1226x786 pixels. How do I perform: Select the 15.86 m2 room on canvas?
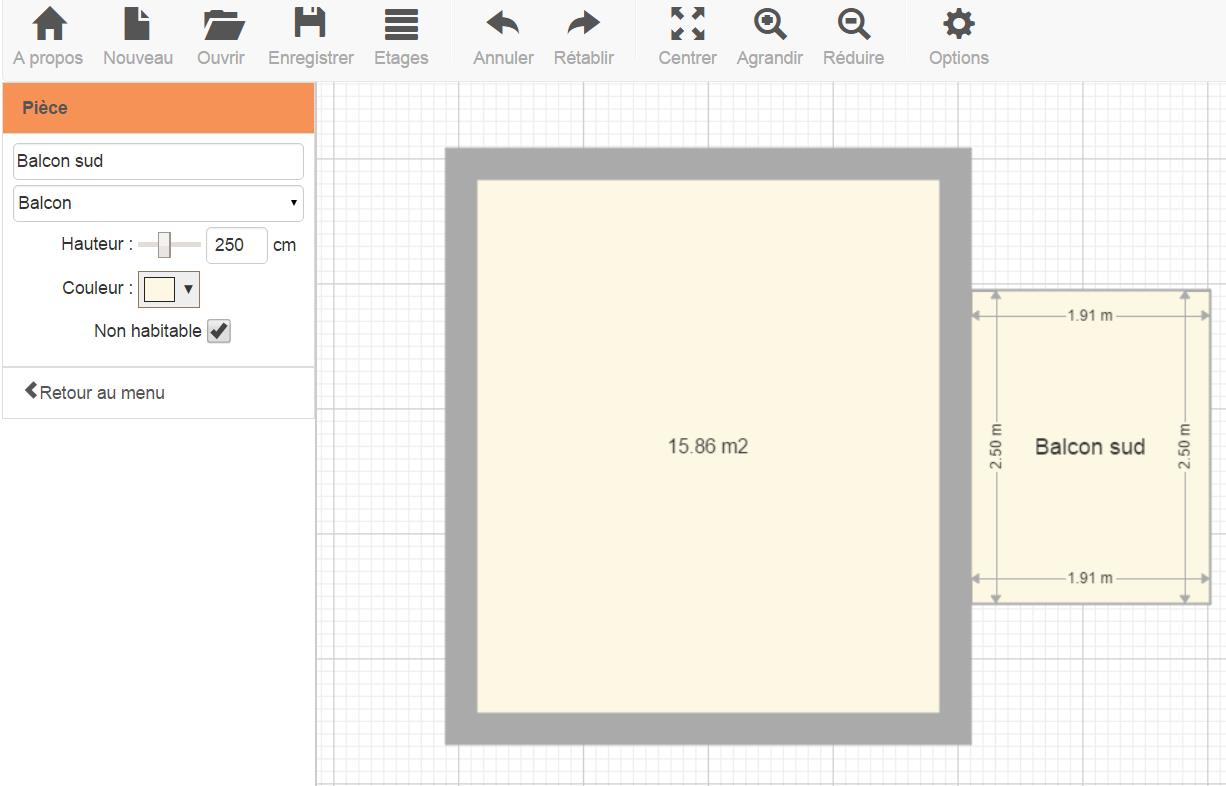click(x=707, y=446)
